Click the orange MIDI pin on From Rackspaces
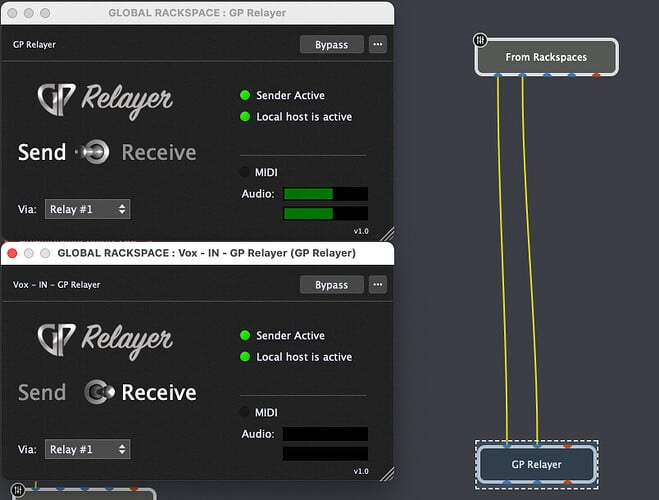The height and width of the screenshot is (500, 659). point(596,75)
